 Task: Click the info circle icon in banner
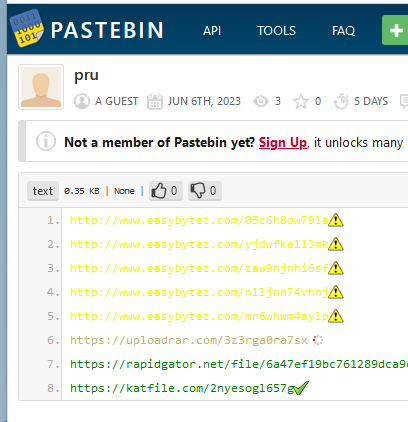pyautogui.click(x=46, y=141)
